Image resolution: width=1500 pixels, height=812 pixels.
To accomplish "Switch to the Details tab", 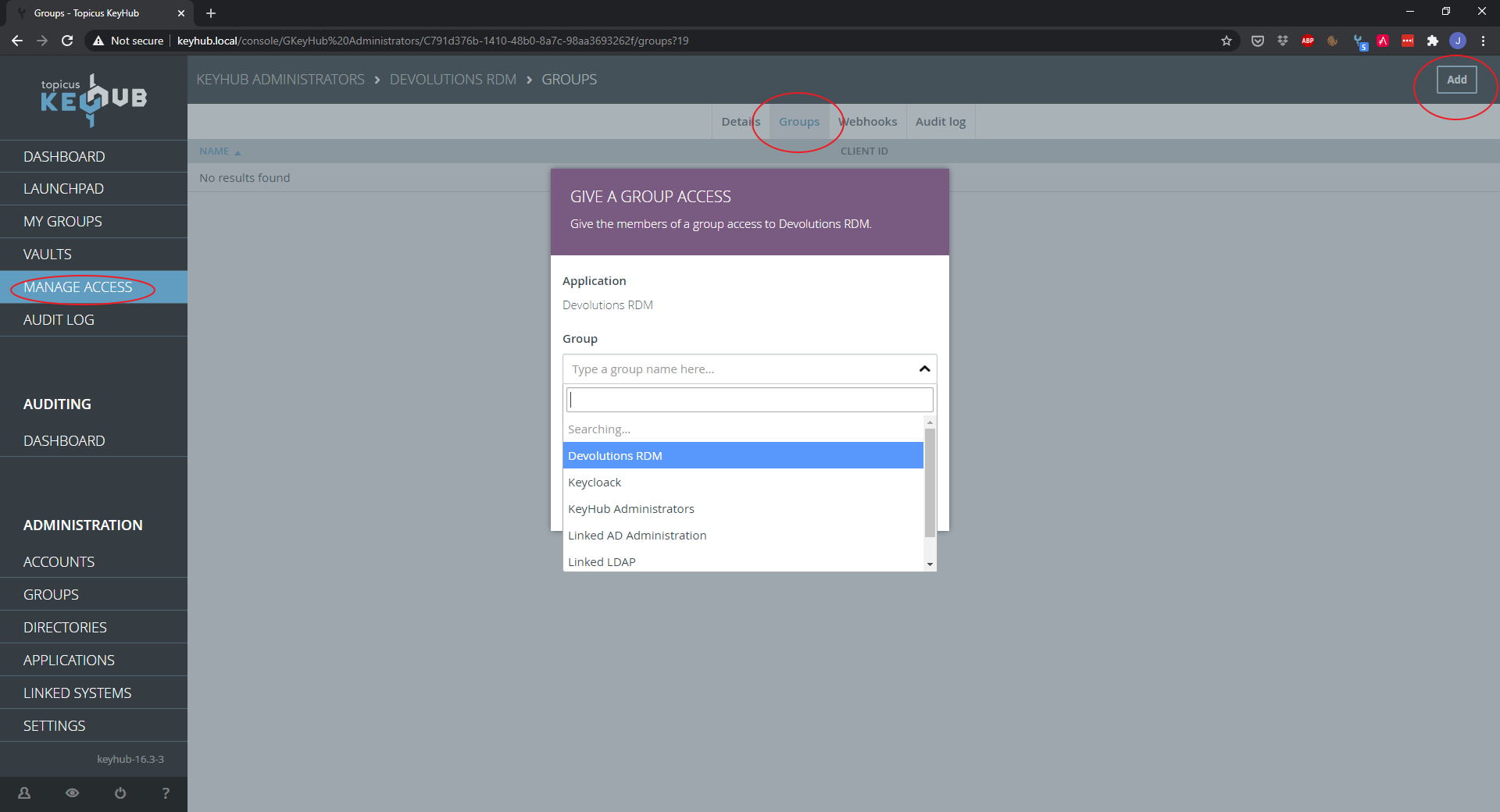I will 741,122.
